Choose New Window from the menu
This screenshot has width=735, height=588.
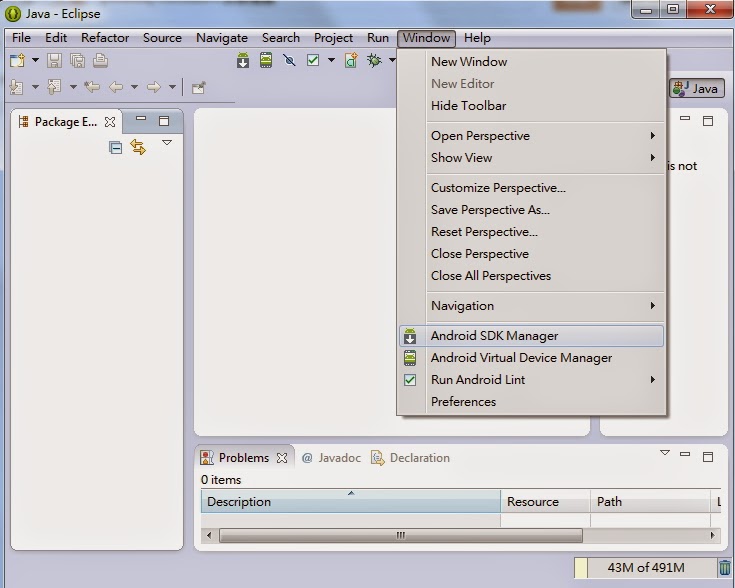532,61
